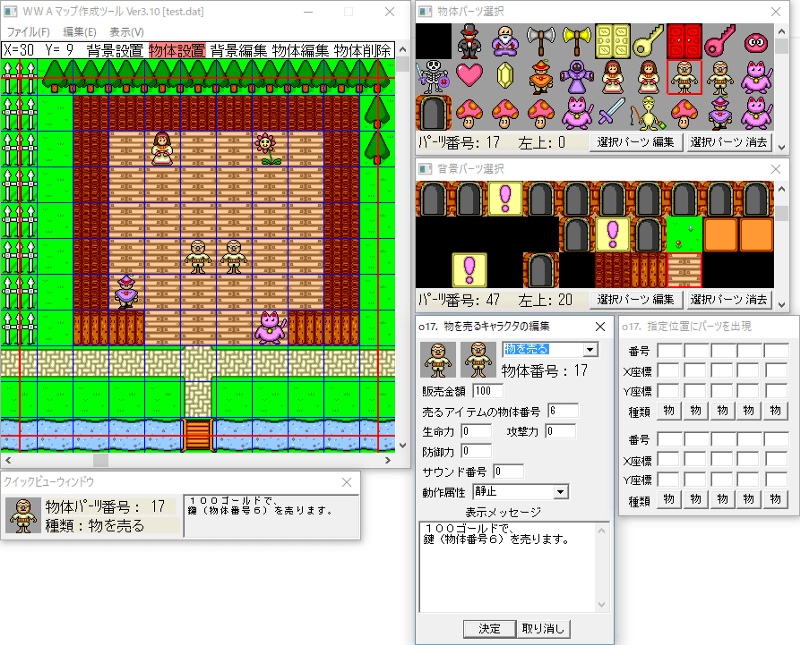Viewport: 800px width, 645px height.
Task: Select the pink cat monster part
Action: tap(576, 112)
